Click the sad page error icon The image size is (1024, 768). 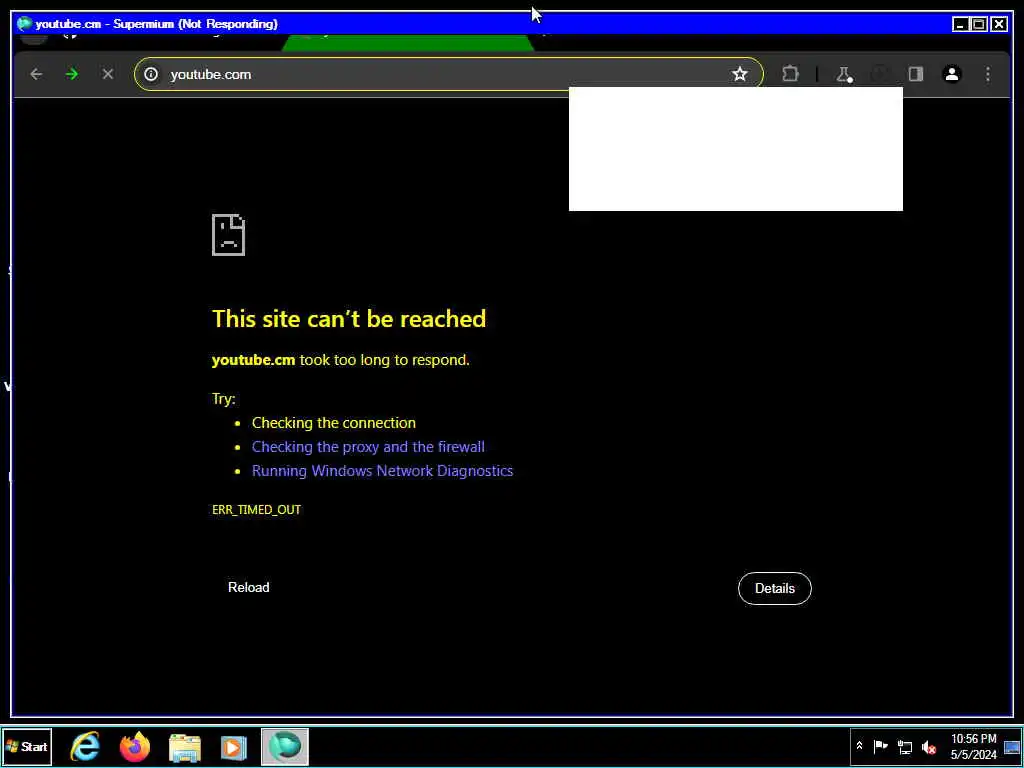(229, 234)
